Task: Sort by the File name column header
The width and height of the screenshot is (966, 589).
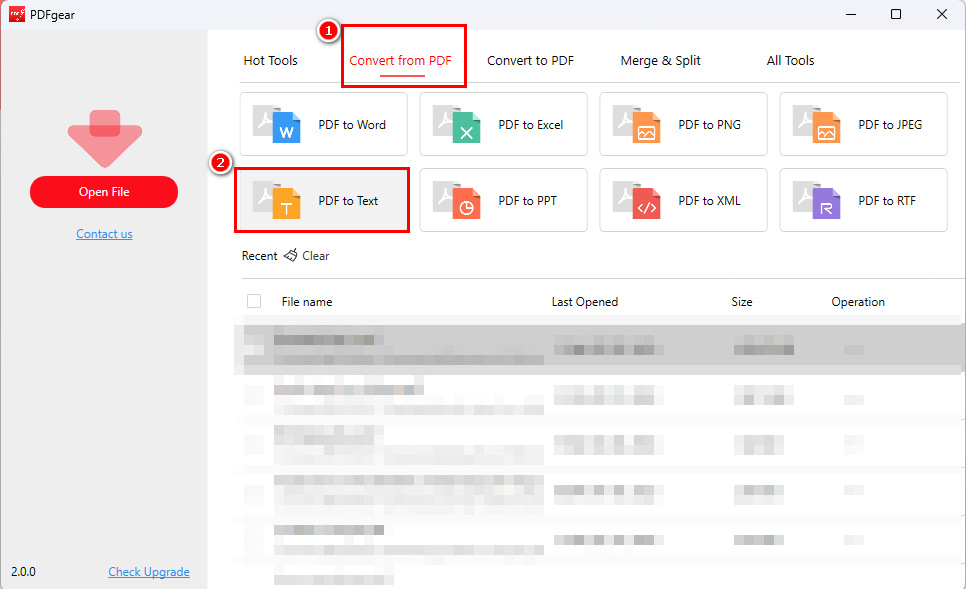Action: 307,302
